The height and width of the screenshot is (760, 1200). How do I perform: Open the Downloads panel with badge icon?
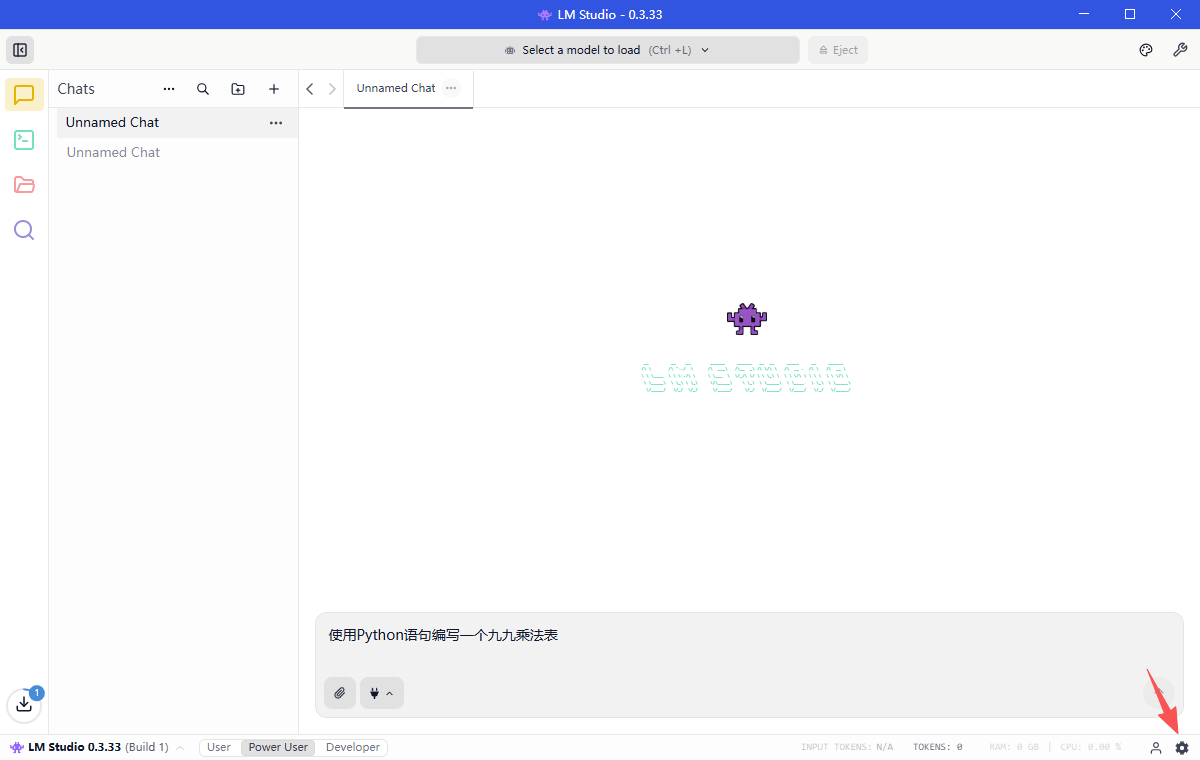pos(24,705)
